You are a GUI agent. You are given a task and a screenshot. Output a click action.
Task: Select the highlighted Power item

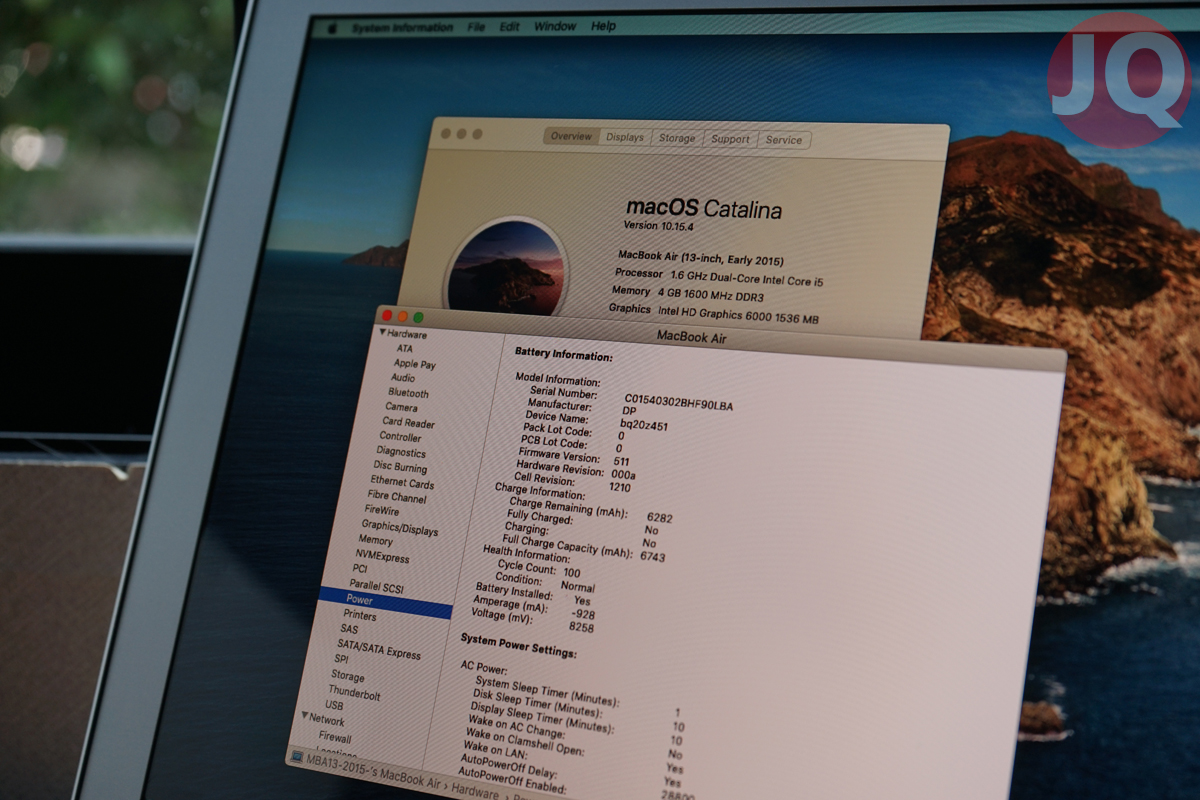[384, 602]
